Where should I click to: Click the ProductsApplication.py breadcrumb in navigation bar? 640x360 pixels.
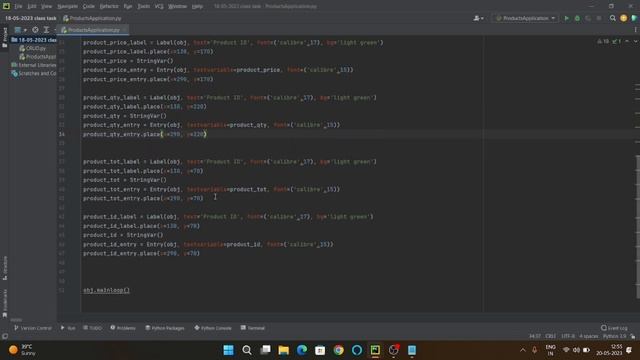[92, 18]
